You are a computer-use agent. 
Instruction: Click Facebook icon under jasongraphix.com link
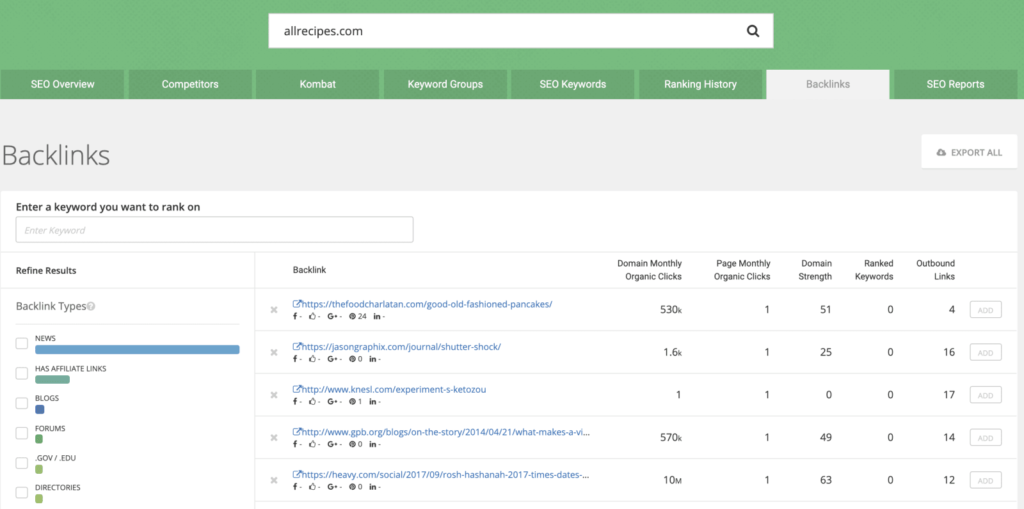295,359
